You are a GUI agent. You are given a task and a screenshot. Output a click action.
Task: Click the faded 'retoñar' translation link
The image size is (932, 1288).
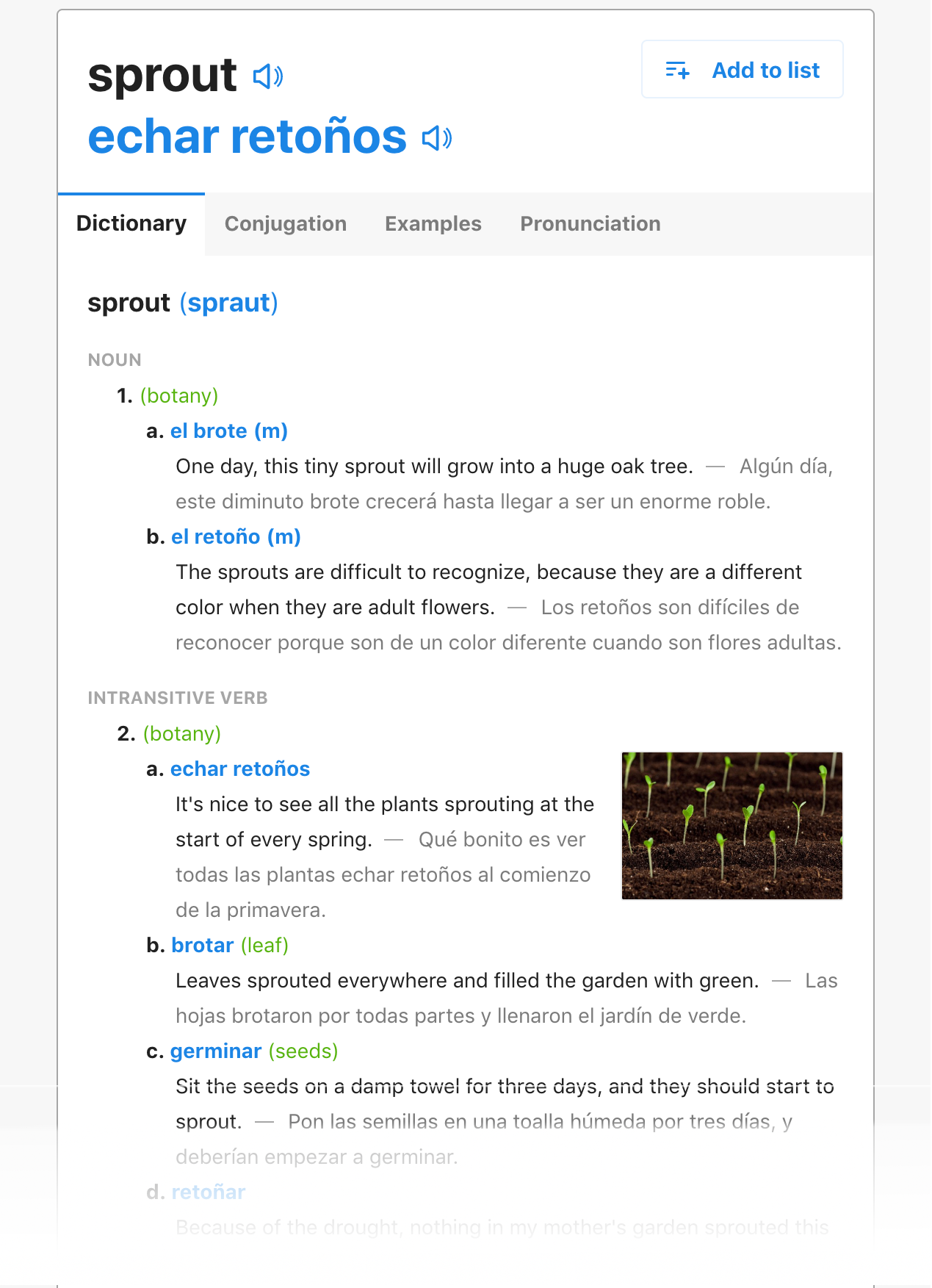click(209, 1192)
